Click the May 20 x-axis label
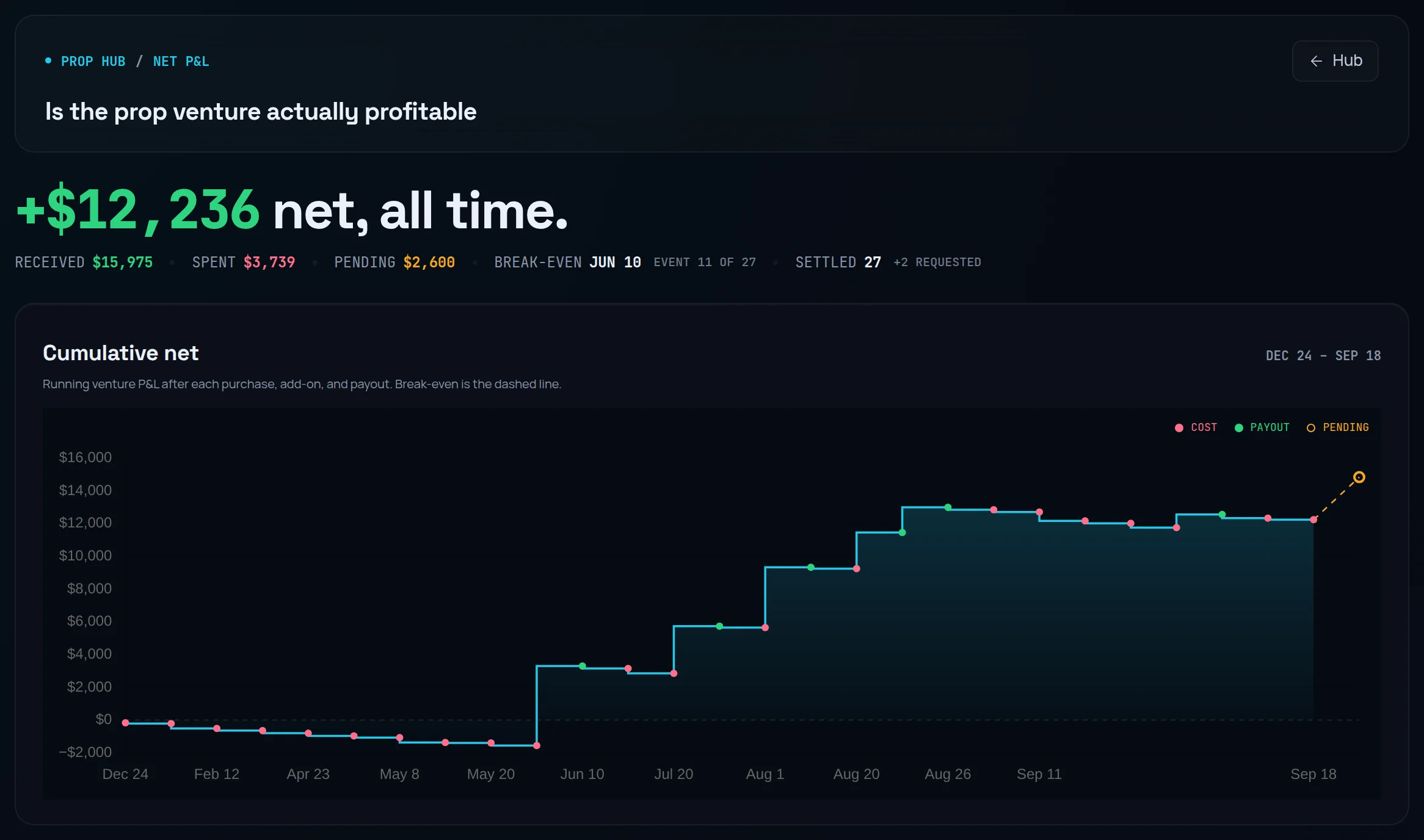 coord(491,774)
